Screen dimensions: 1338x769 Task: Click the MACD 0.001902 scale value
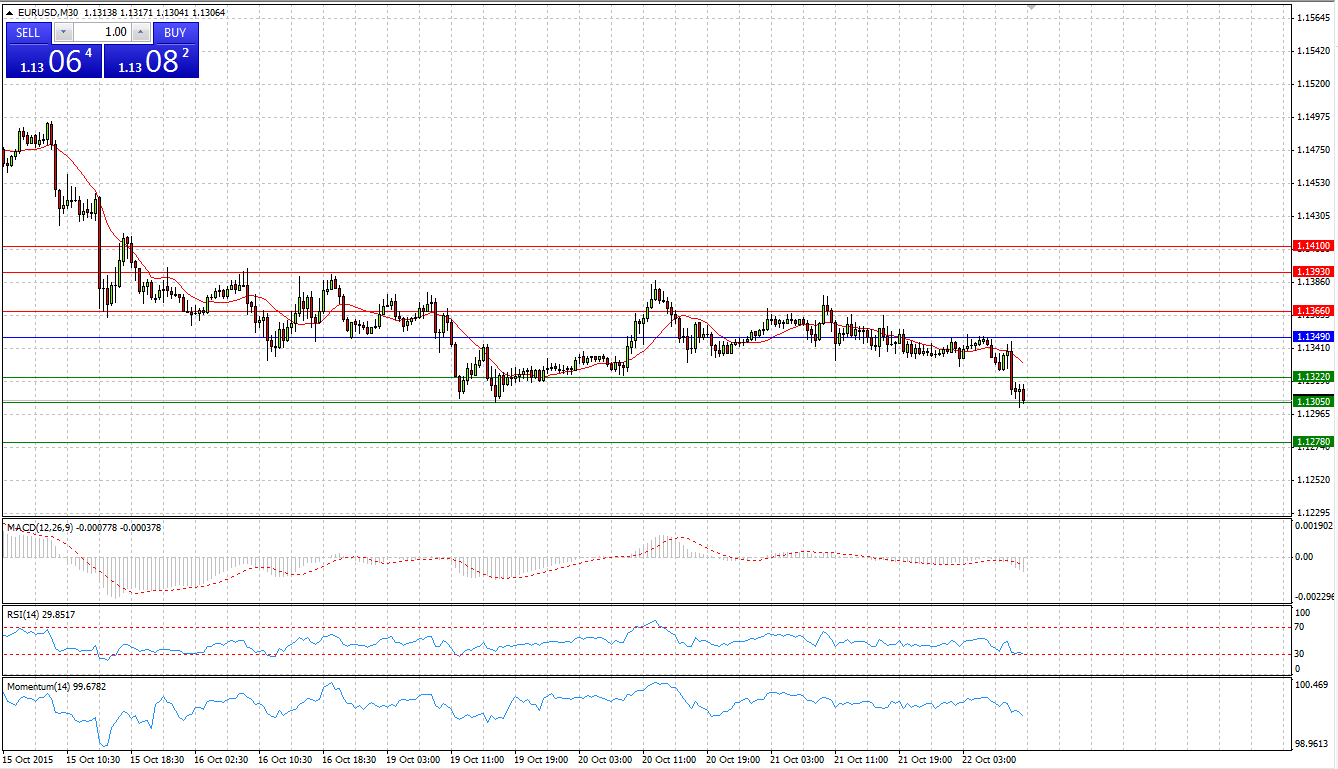coord(1313,526)
